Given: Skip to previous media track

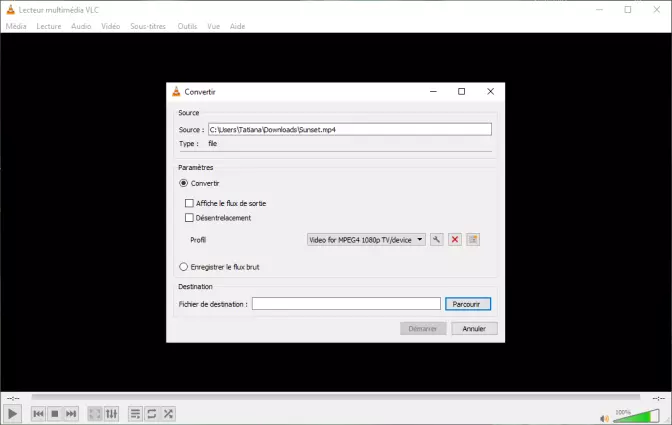Looking at the screenshot, I should 38,414.
